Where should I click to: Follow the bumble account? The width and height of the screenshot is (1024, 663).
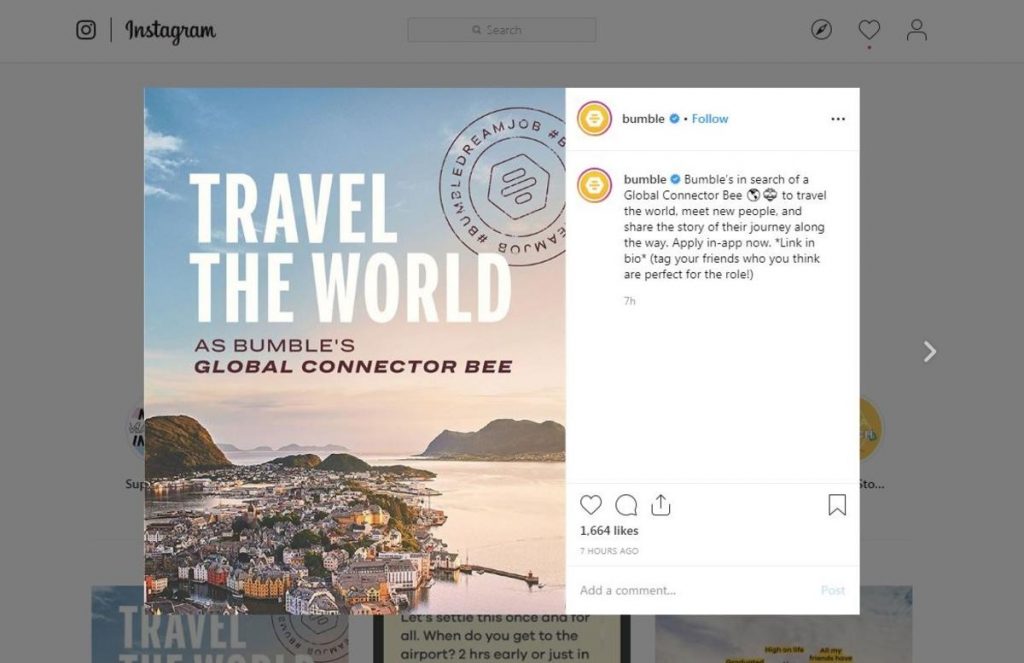click(710, 119)
